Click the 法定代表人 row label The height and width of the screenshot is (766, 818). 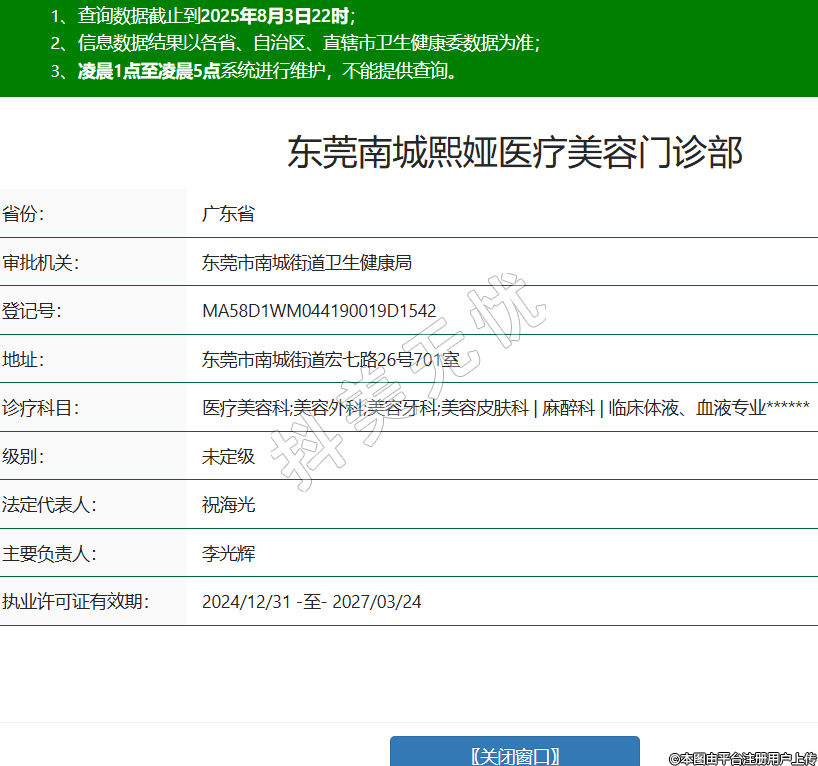pyautogui.click(x=49, y=505)
